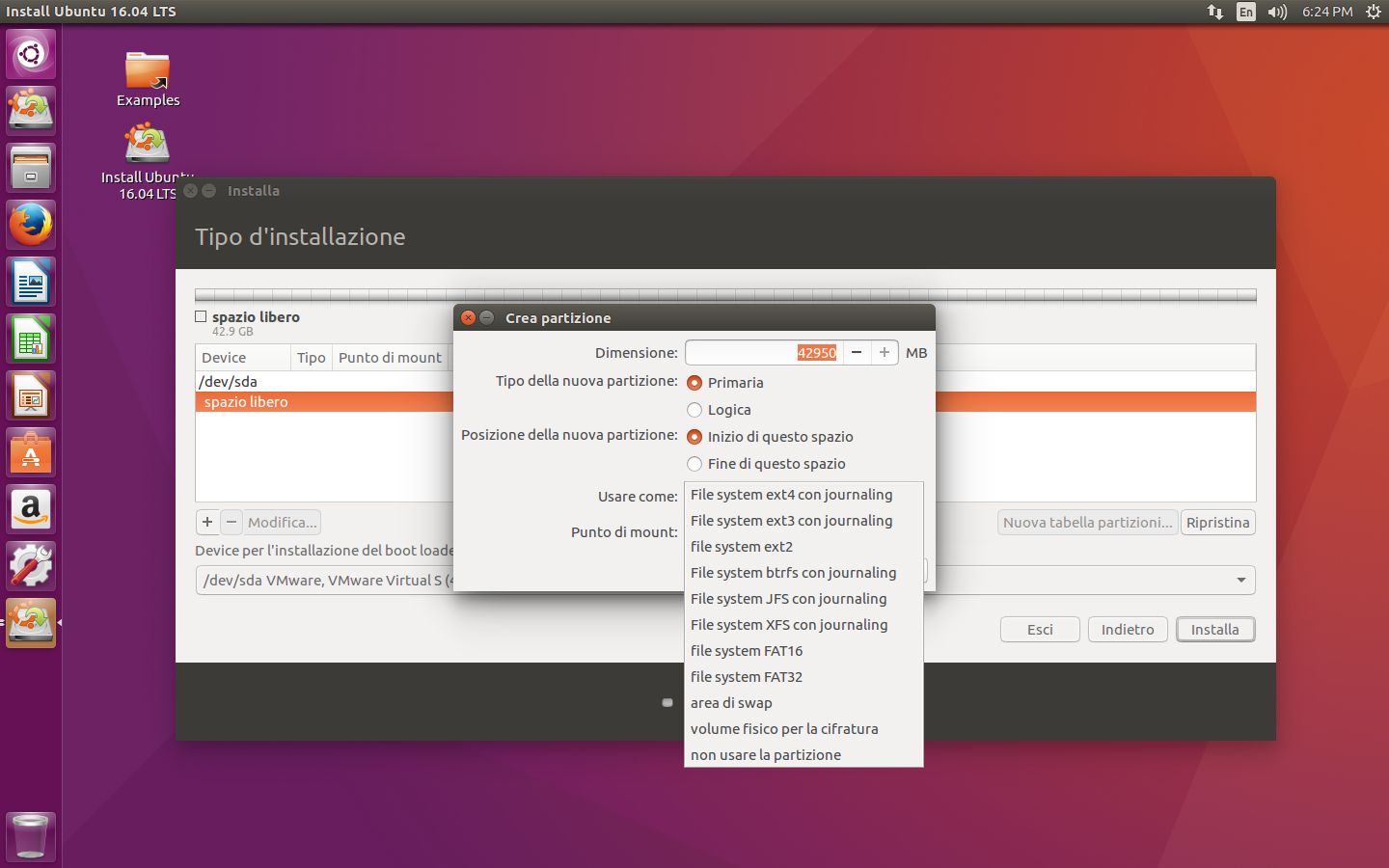The width and height of the screenshot is (1389, 868).
Task: Click the + stepper to increase Dimensione
Action: [884, 352]
